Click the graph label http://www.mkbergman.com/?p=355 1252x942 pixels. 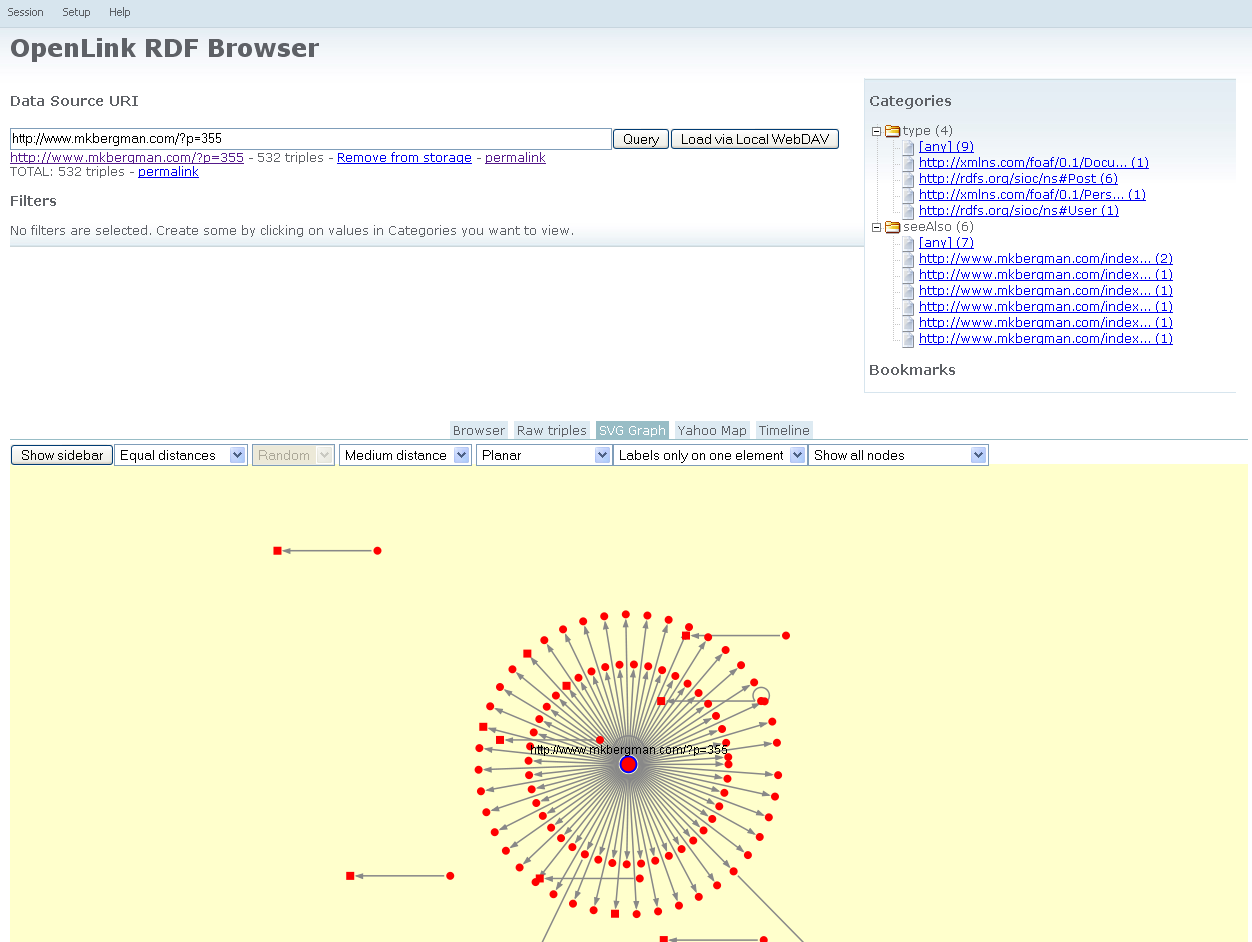629,749
